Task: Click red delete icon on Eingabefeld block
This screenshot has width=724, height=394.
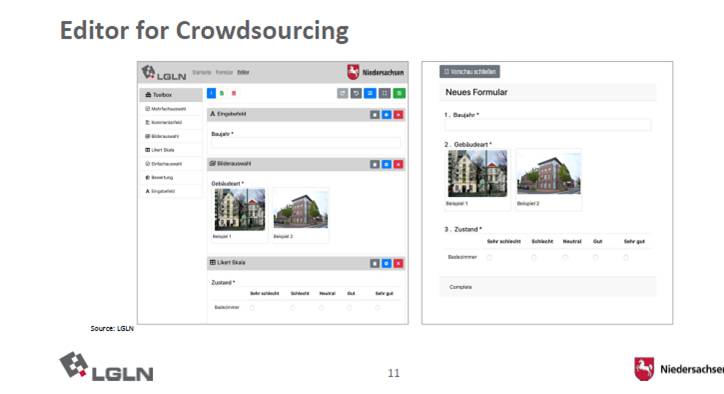Action: (x=398, y=115)
